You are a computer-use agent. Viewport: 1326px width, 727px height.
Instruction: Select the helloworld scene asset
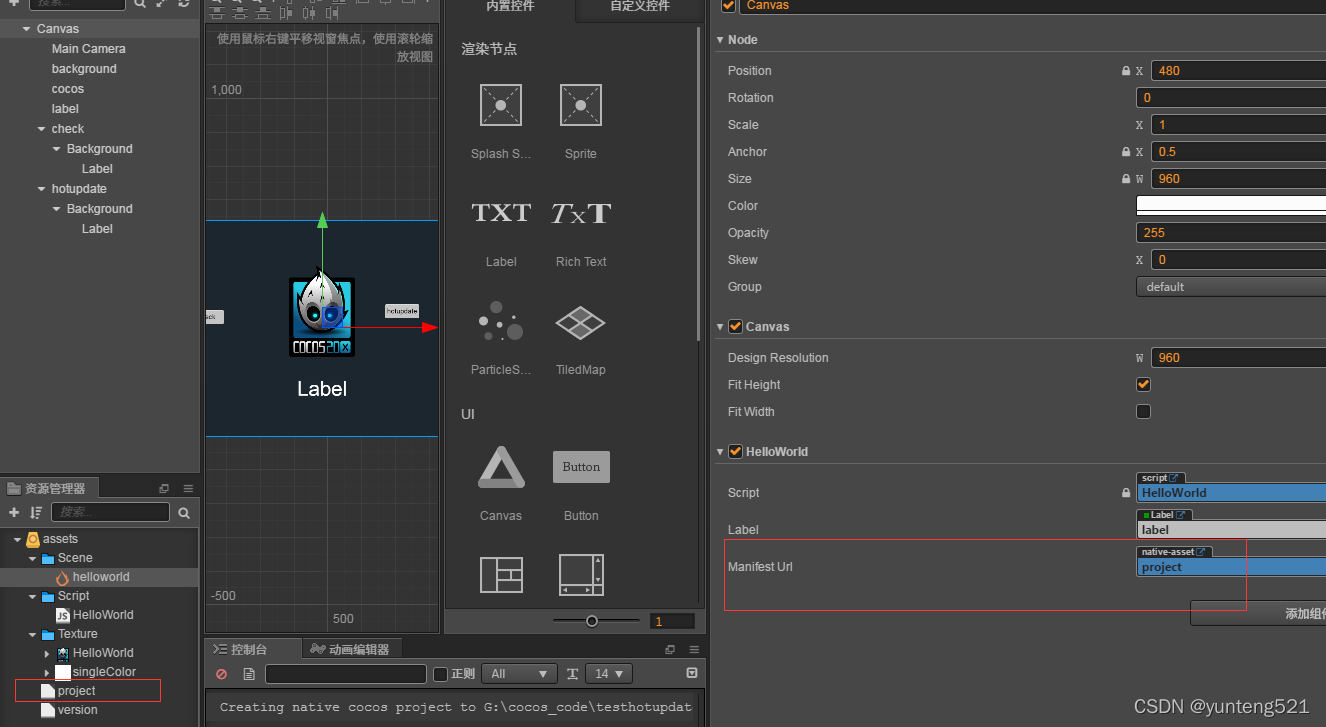pyautogui.click(x=101, y=577)
